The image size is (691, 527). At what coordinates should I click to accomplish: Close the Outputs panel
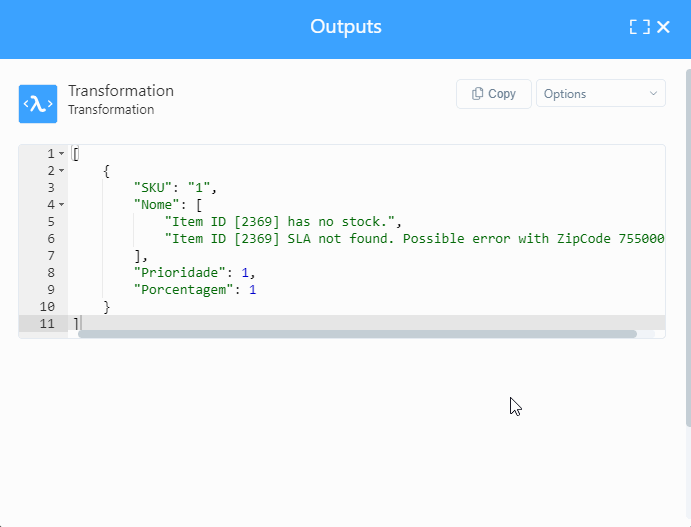tap(664, 27)
